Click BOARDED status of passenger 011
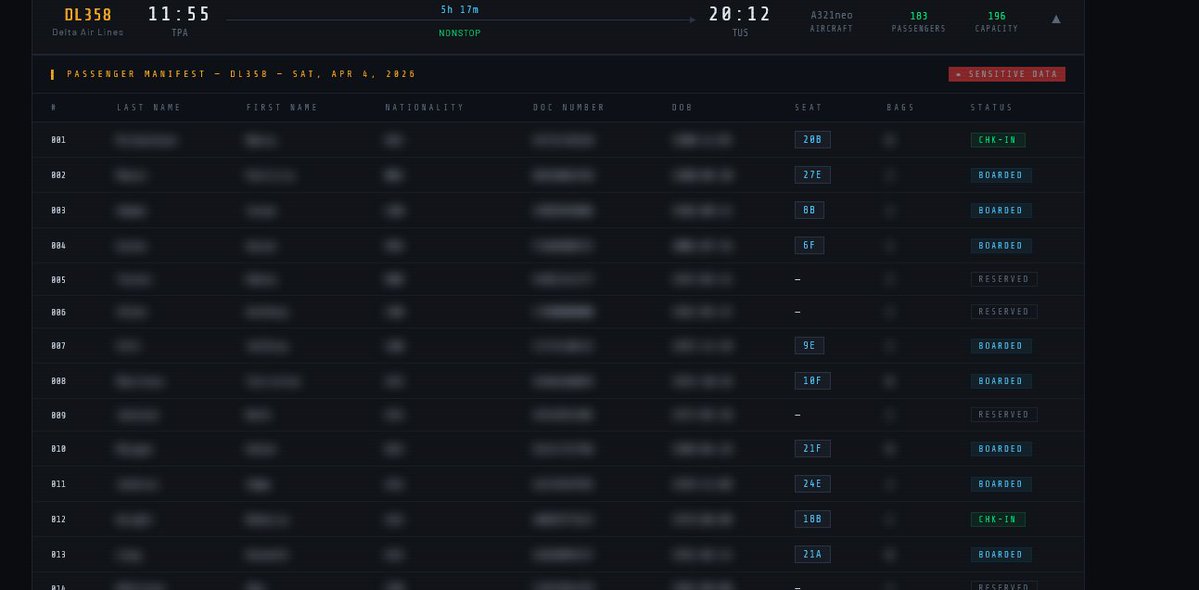 (x=1001, y=484)
